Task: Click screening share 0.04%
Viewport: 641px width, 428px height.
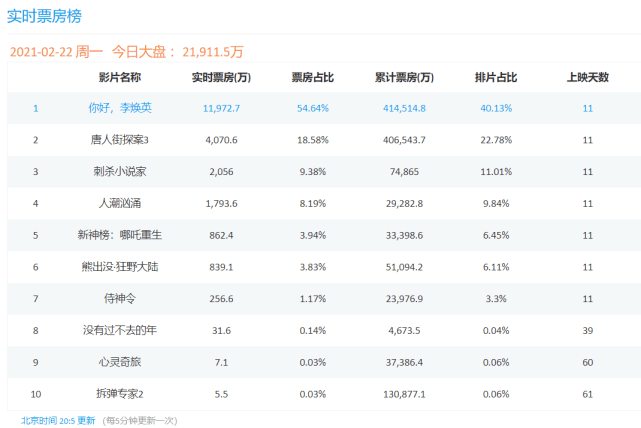Action: pos(496,331)
